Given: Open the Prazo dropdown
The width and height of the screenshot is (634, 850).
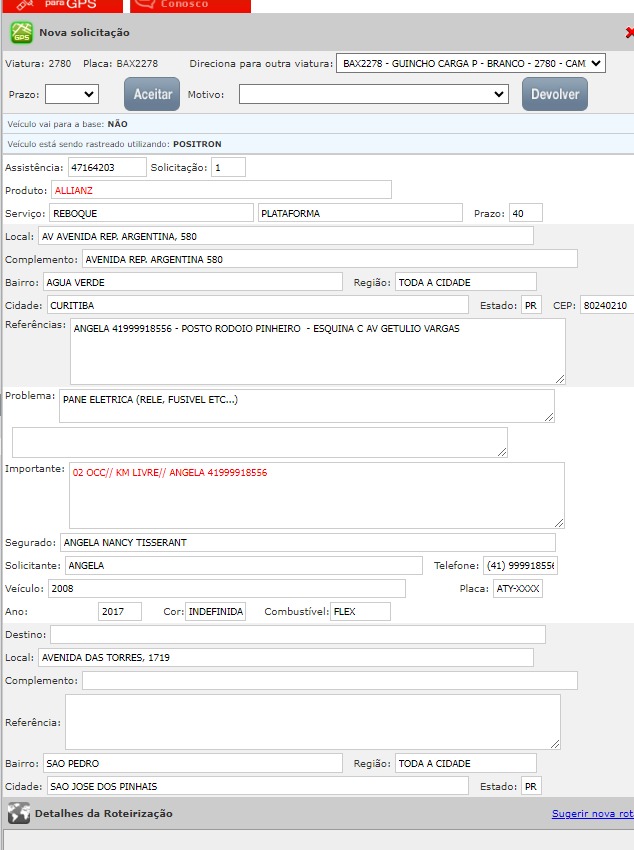Looking at the screenshot, I should click(x=72, y=94).
